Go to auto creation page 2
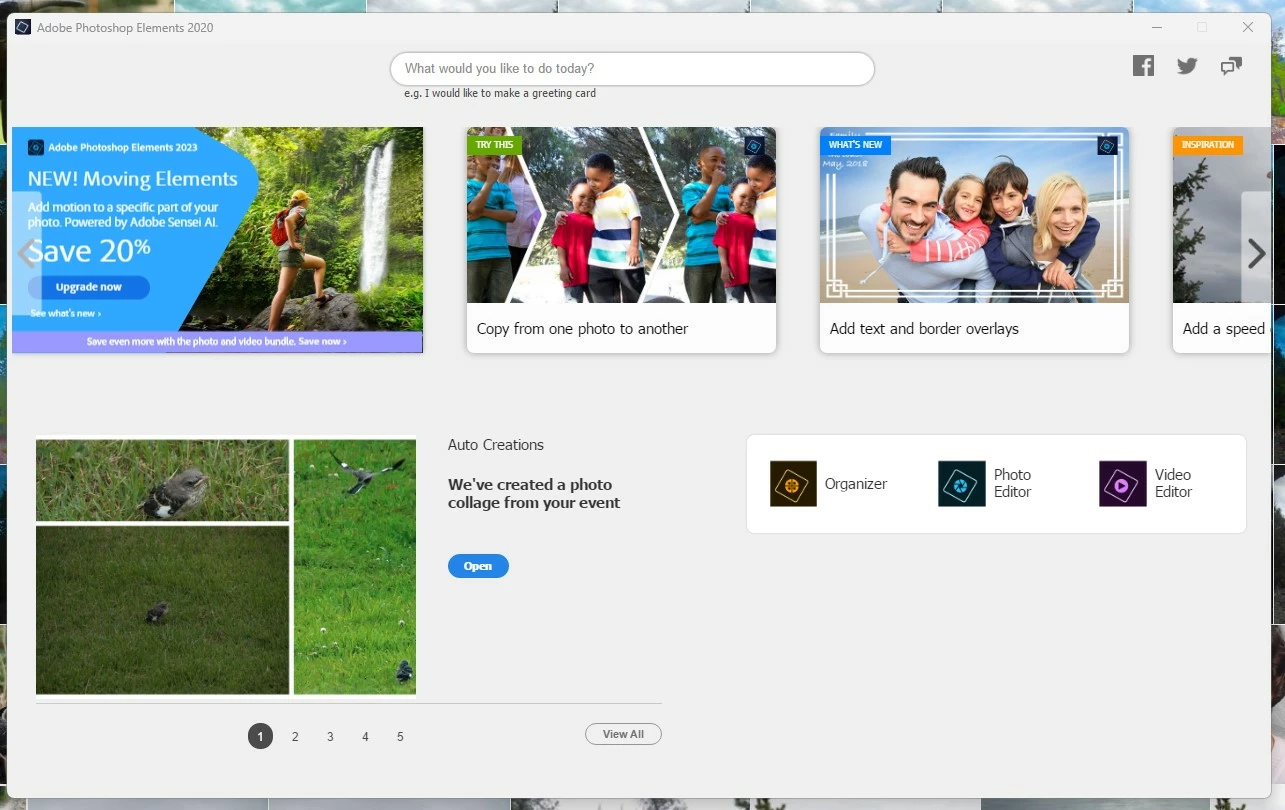 coord(295,737)
